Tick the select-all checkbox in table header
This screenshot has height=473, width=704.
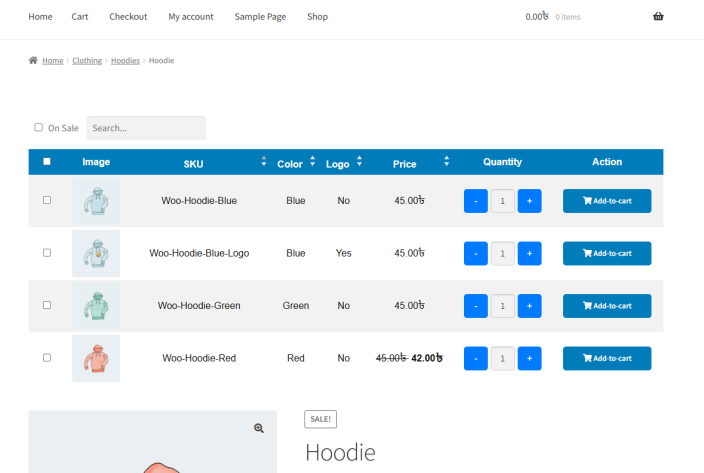(x=47, y=162)
